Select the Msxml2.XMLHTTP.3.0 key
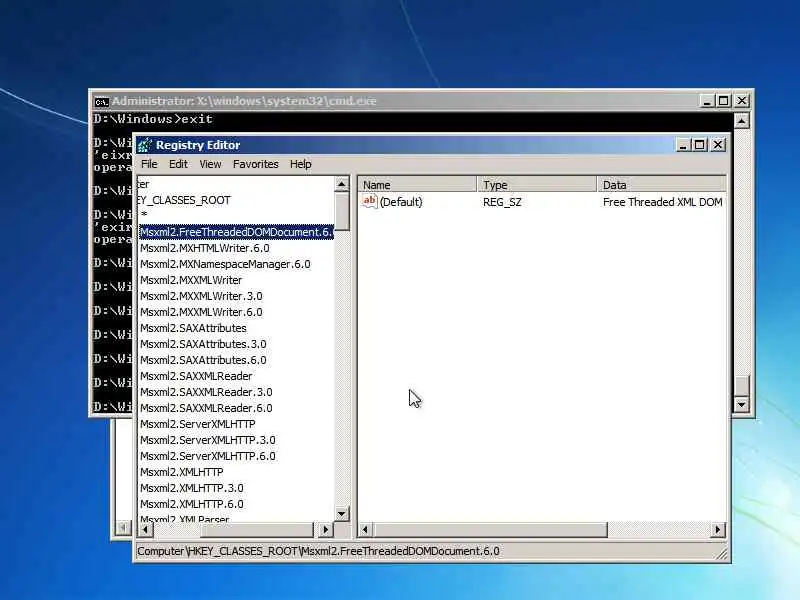This screenshot has height=600, width=800. 192,488
